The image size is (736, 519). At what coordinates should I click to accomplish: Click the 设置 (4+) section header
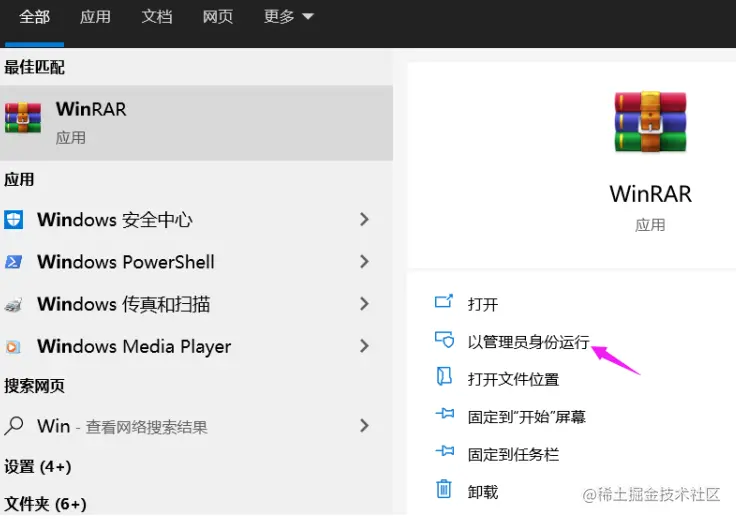[x=38, y=467]
